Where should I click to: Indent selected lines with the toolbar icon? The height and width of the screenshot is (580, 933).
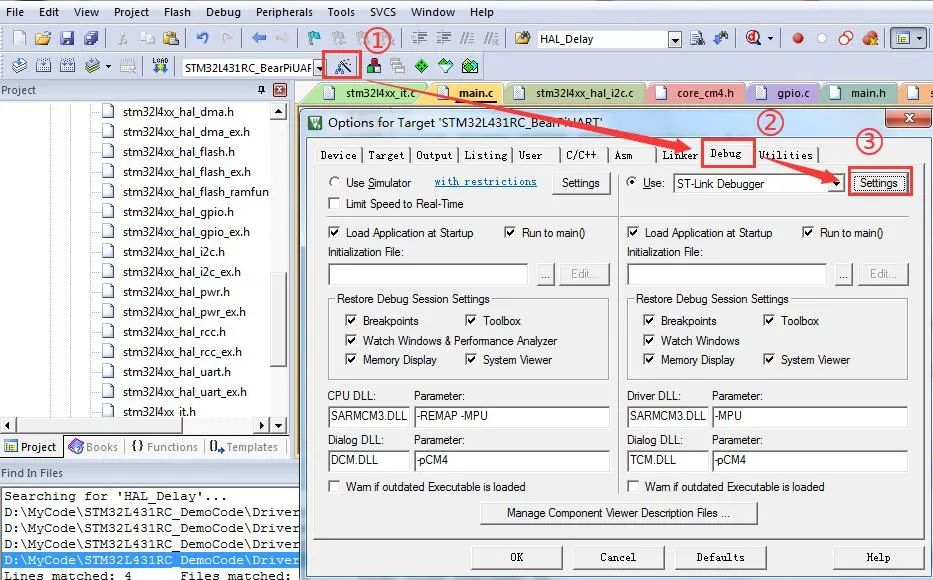tap(419, 39)
